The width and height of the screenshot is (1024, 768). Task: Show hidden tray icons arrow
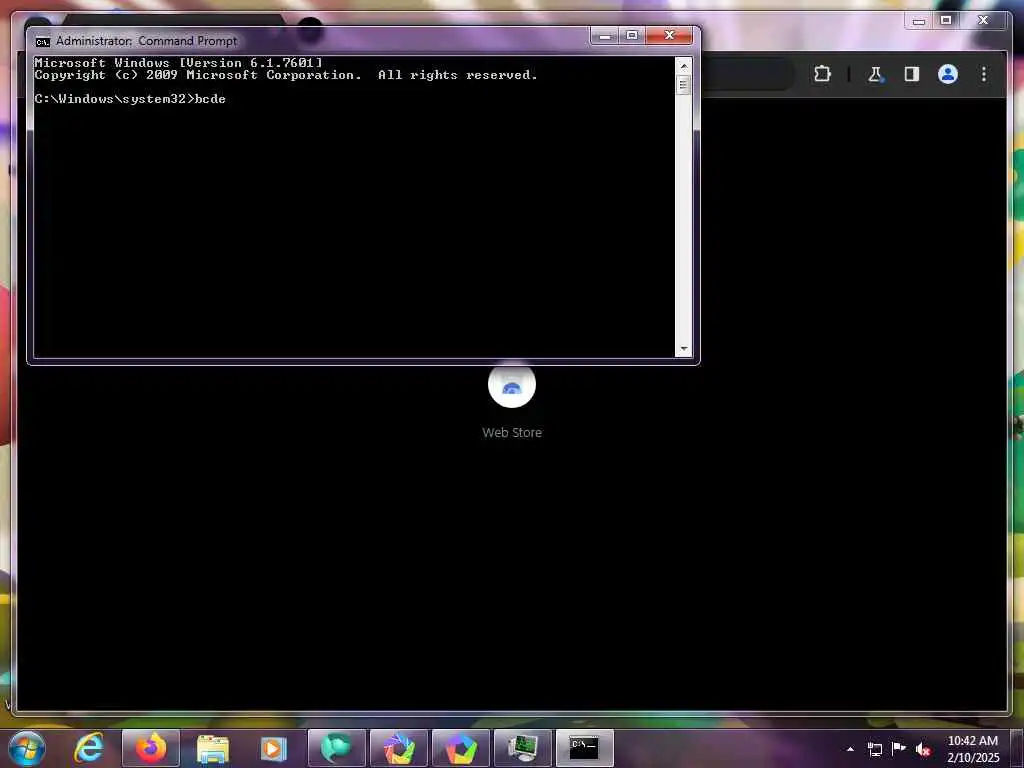(x=850, y=749)
